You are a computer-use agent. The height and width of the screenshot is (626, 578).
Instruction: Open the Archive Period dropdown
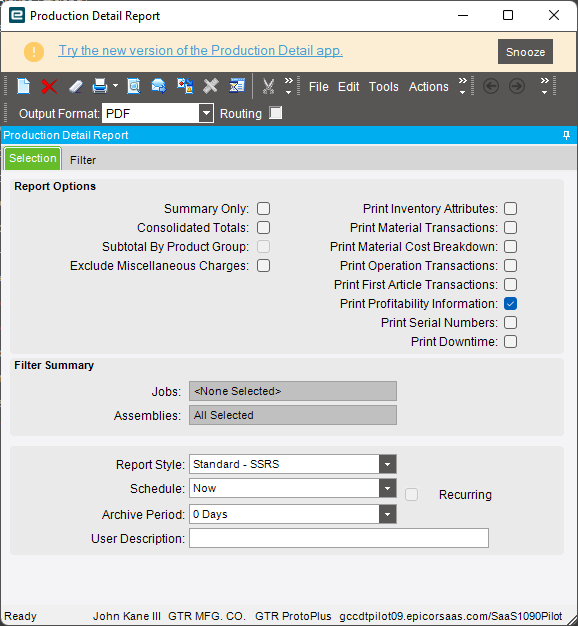point(387,514)
